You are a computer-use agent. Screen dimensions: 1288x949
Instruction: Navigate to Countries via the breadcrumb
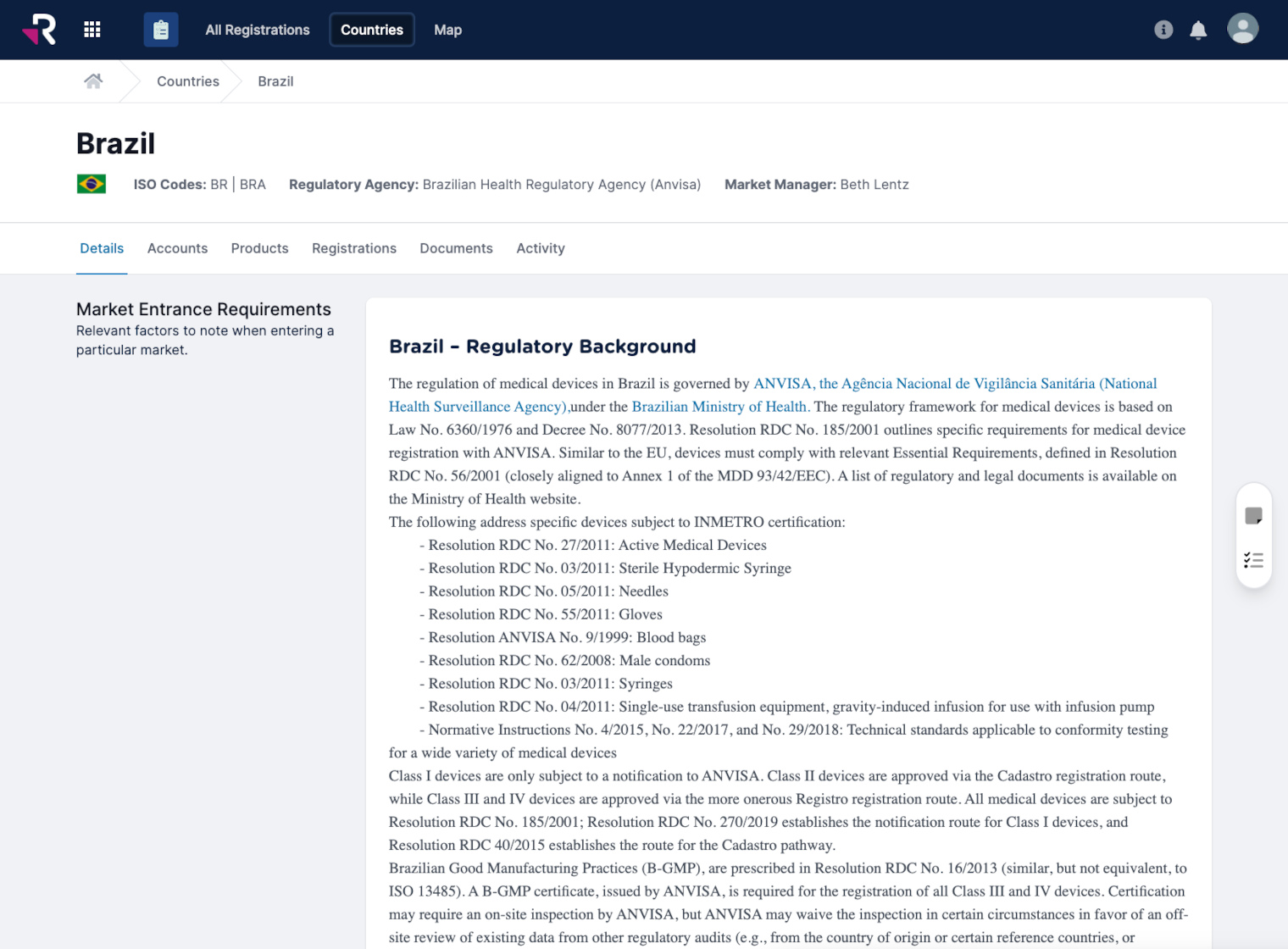(x=187, y=80)
